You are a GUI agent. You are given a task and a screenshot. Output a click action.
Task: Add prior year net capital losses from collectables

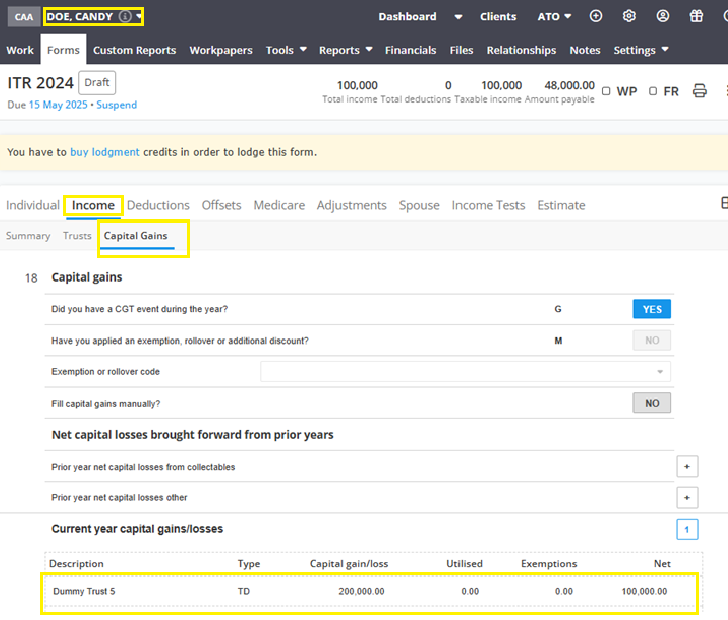(687, 466)
